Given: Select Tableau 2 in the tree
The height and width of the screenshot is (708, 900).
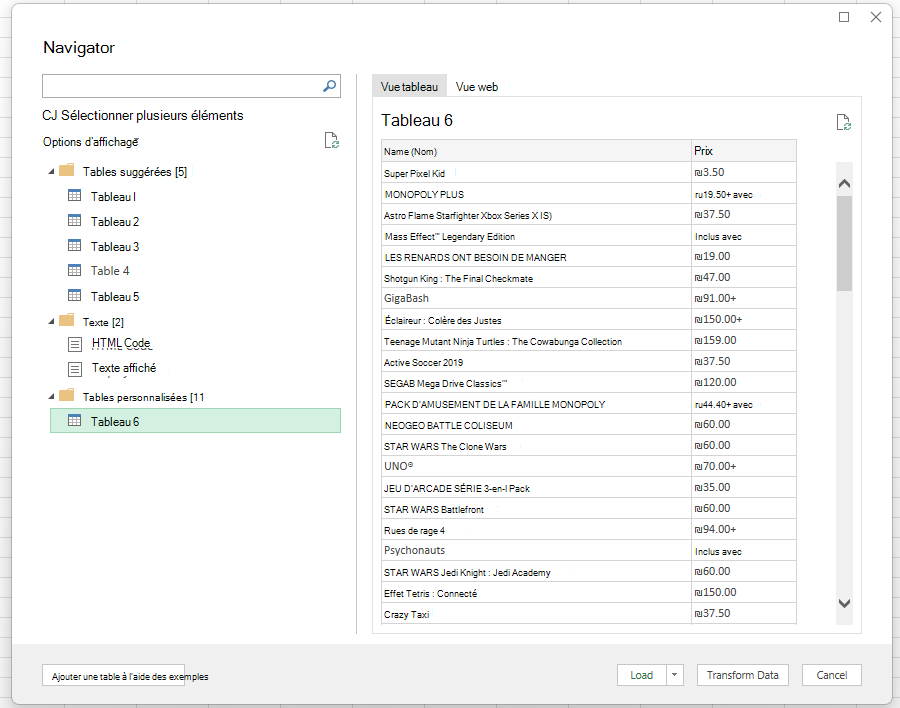Looking at the screenshot, I should 115,222.
